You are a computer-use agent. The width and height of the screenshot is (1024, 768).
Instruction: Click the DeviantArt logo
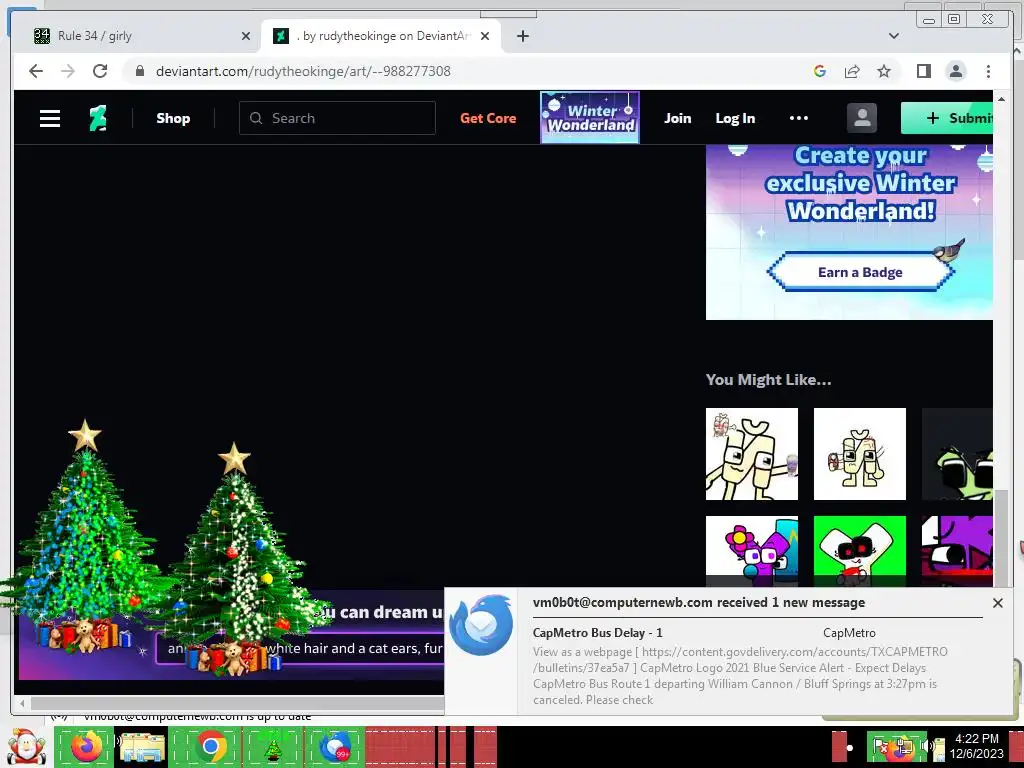(x=98, y=118)
